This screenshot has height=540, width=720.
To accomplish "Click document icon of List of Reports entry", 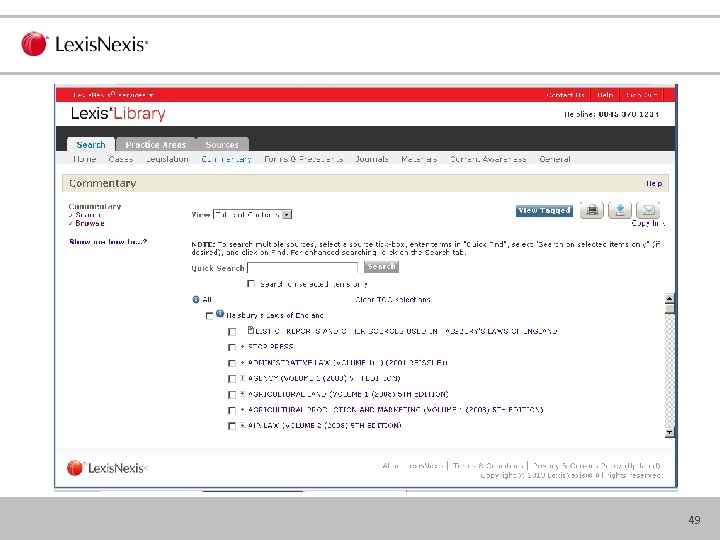I will click(x=251, y=330).
